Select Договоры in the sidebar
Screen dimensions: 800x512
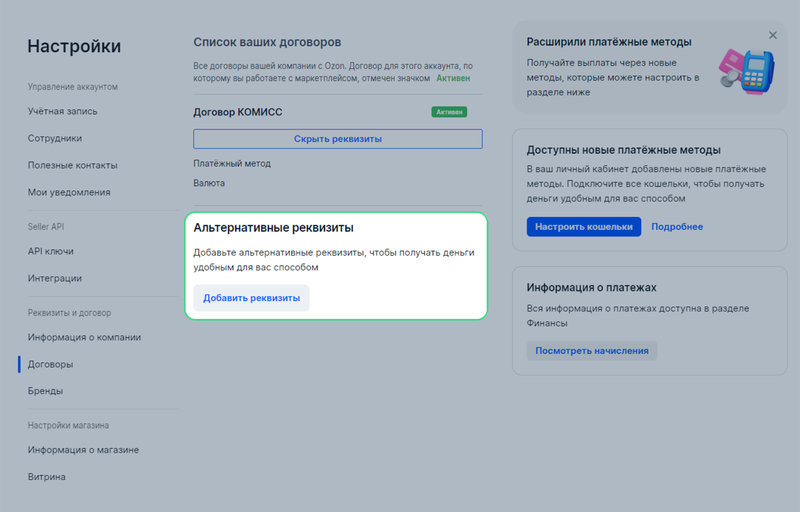coord(51,364)
